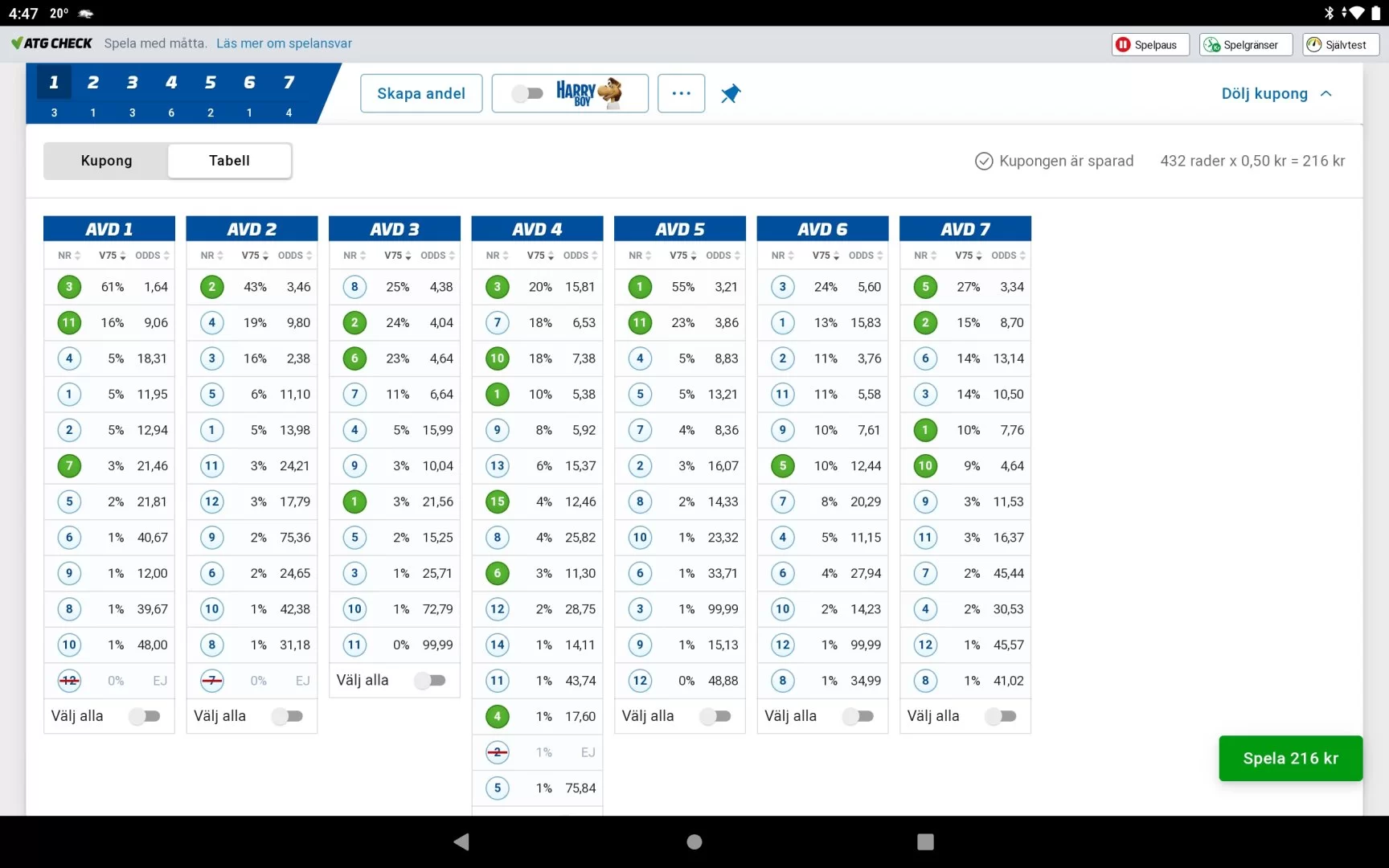The width and height of the screenshot is (1389, 868).
Task: Tap the Android recent apps square
Action: (925, 841)
